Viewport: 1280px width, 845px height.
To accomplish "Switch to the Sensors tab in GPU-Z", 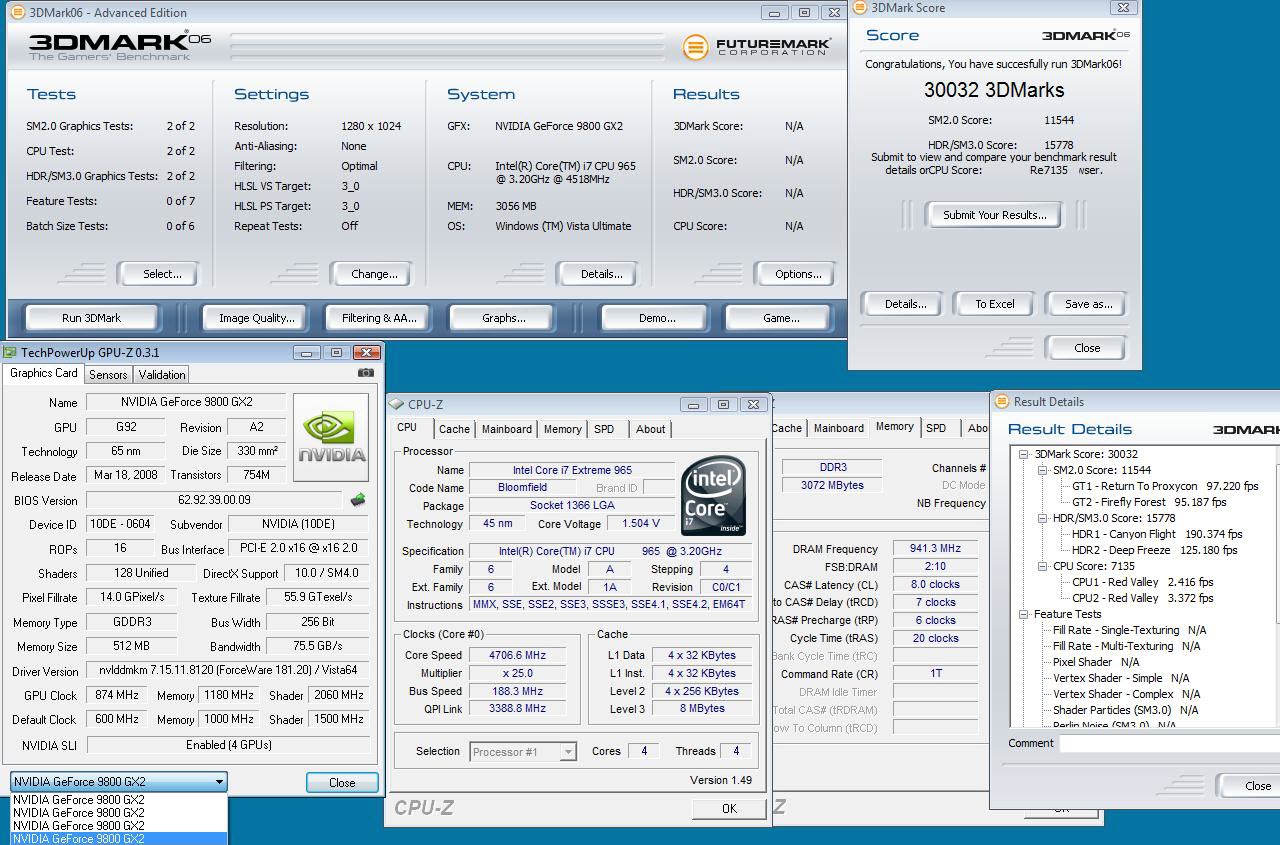I will point(108,375).
